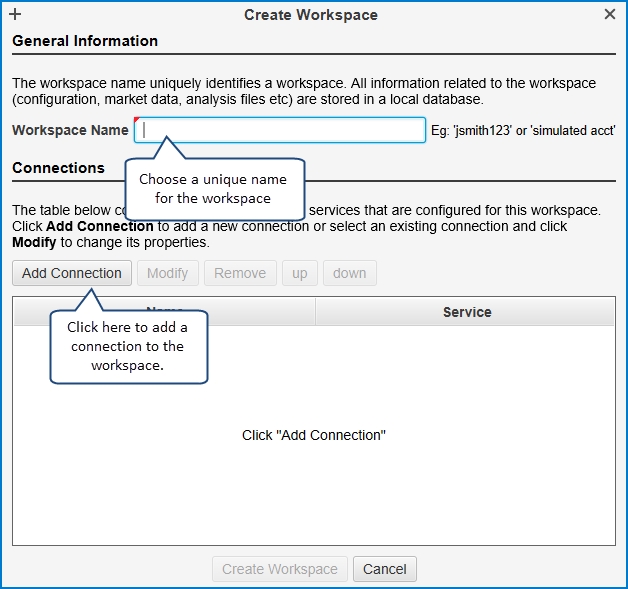Click the 'Click "Add Connection"' placeholder text in the table
Screen dimensions: 628x589
[x=314, y=435]
